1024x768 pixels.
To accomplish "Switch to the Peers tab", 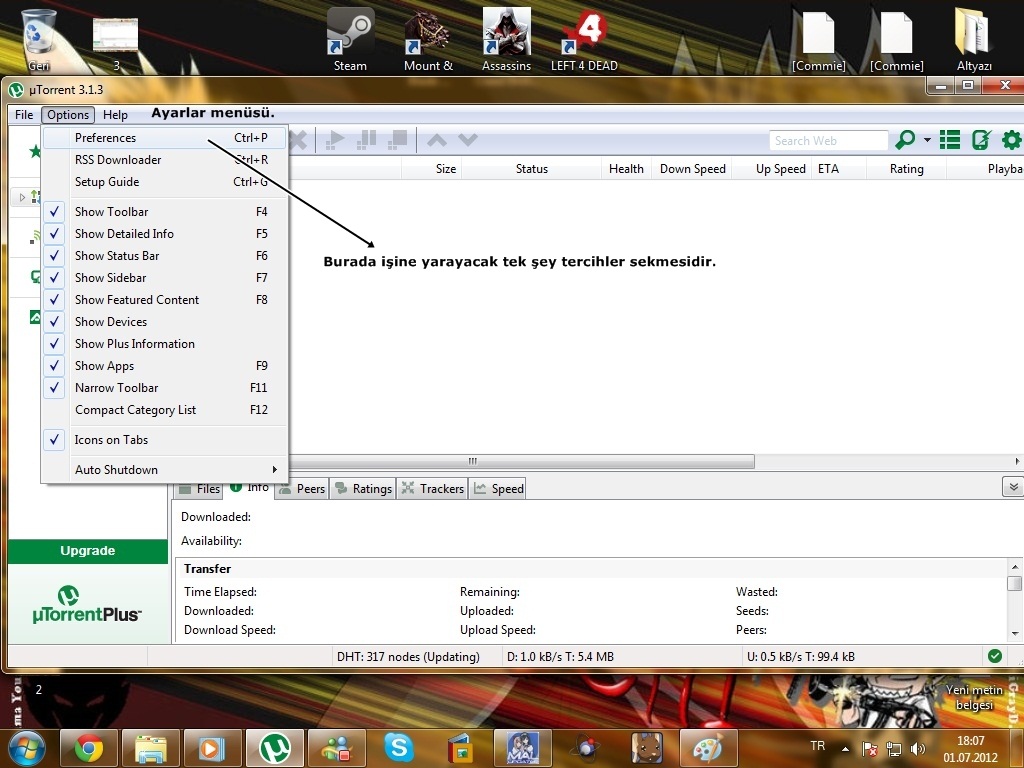I will [302, 489].
